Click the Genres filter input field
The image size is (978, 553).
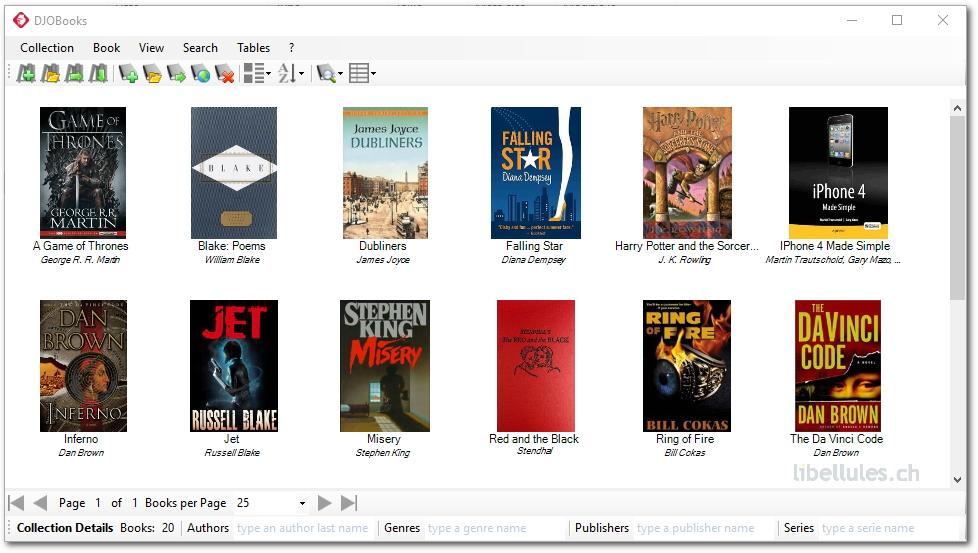496,528
